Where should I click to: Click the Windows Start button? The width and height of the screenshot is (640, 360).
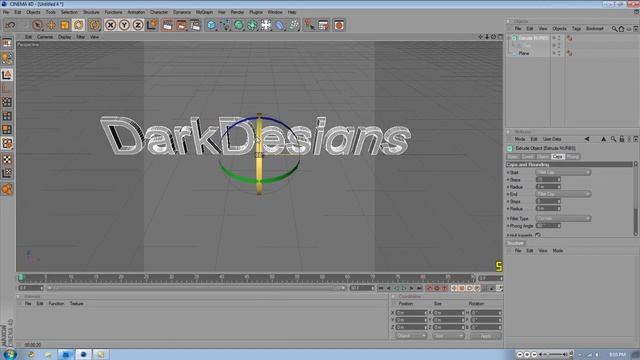pyautogui.click(x=10, y=354)
